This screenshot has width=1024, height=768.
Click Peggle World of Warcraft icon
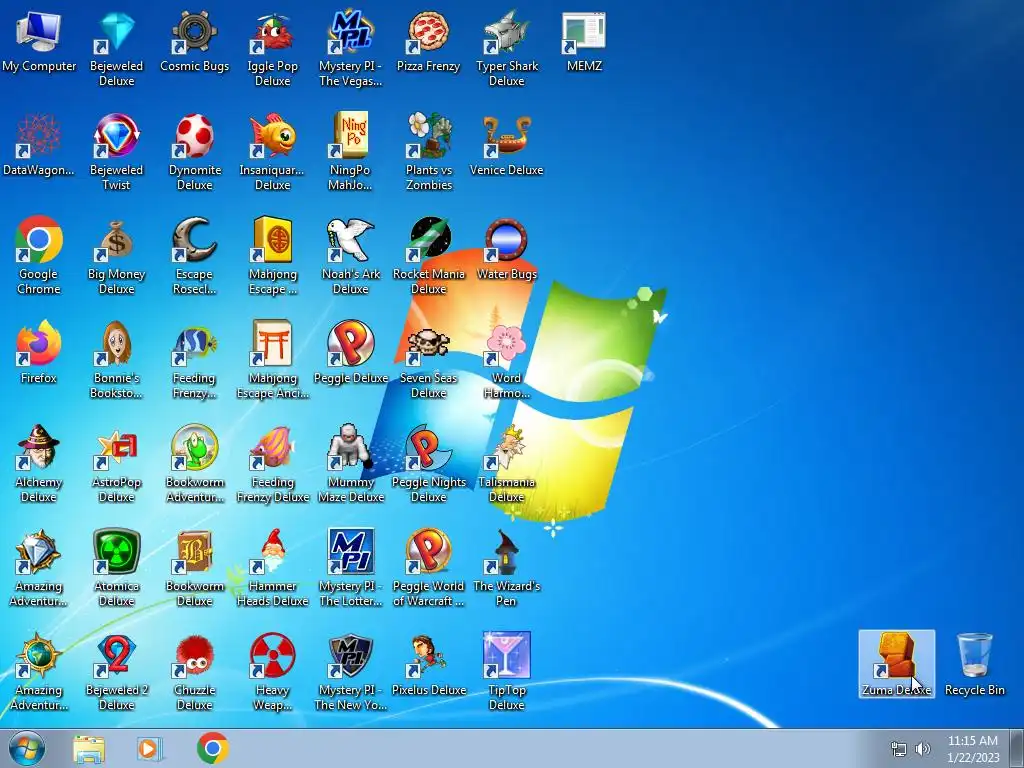tap(428, 552)
